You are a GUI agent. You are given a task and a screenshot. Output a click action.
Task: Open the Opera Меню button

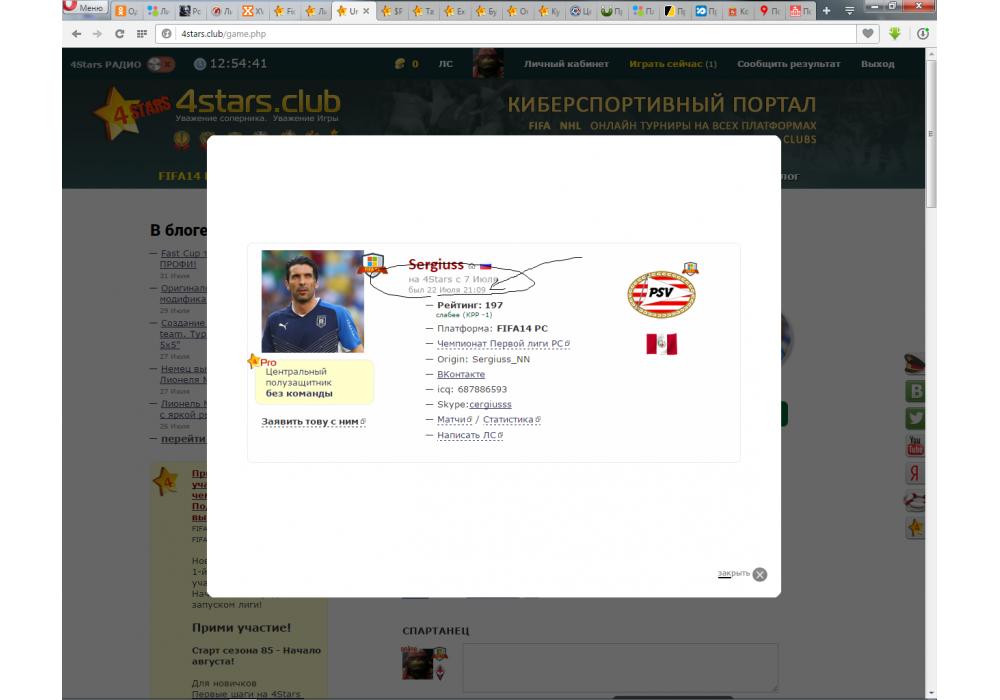(85, 9)
